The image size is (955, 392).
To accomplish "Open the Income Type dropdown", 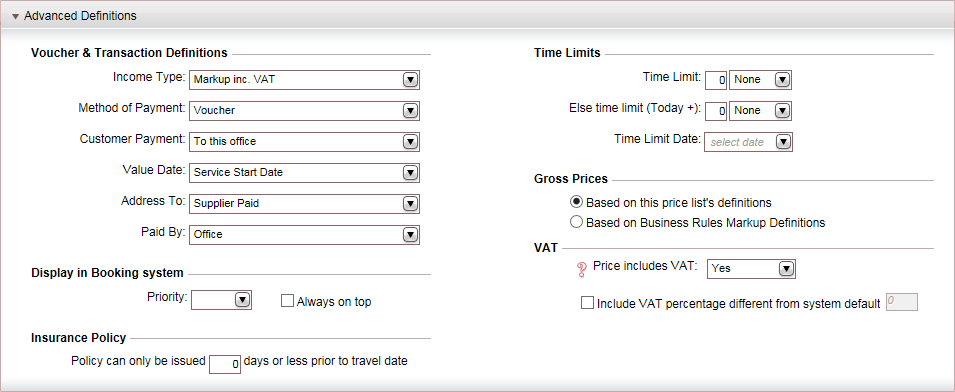I will 305,80.
